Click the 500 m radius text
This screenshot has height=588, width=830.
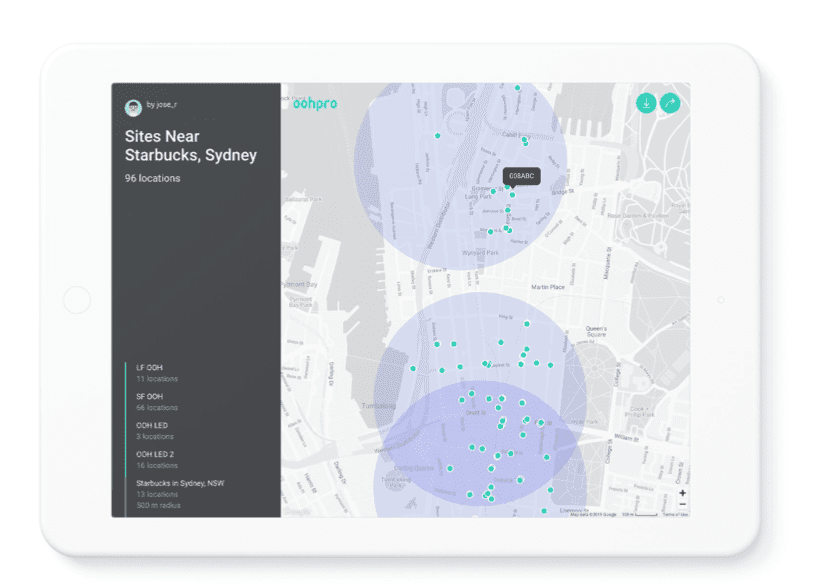pyautogui.click(x=158, y=505)
